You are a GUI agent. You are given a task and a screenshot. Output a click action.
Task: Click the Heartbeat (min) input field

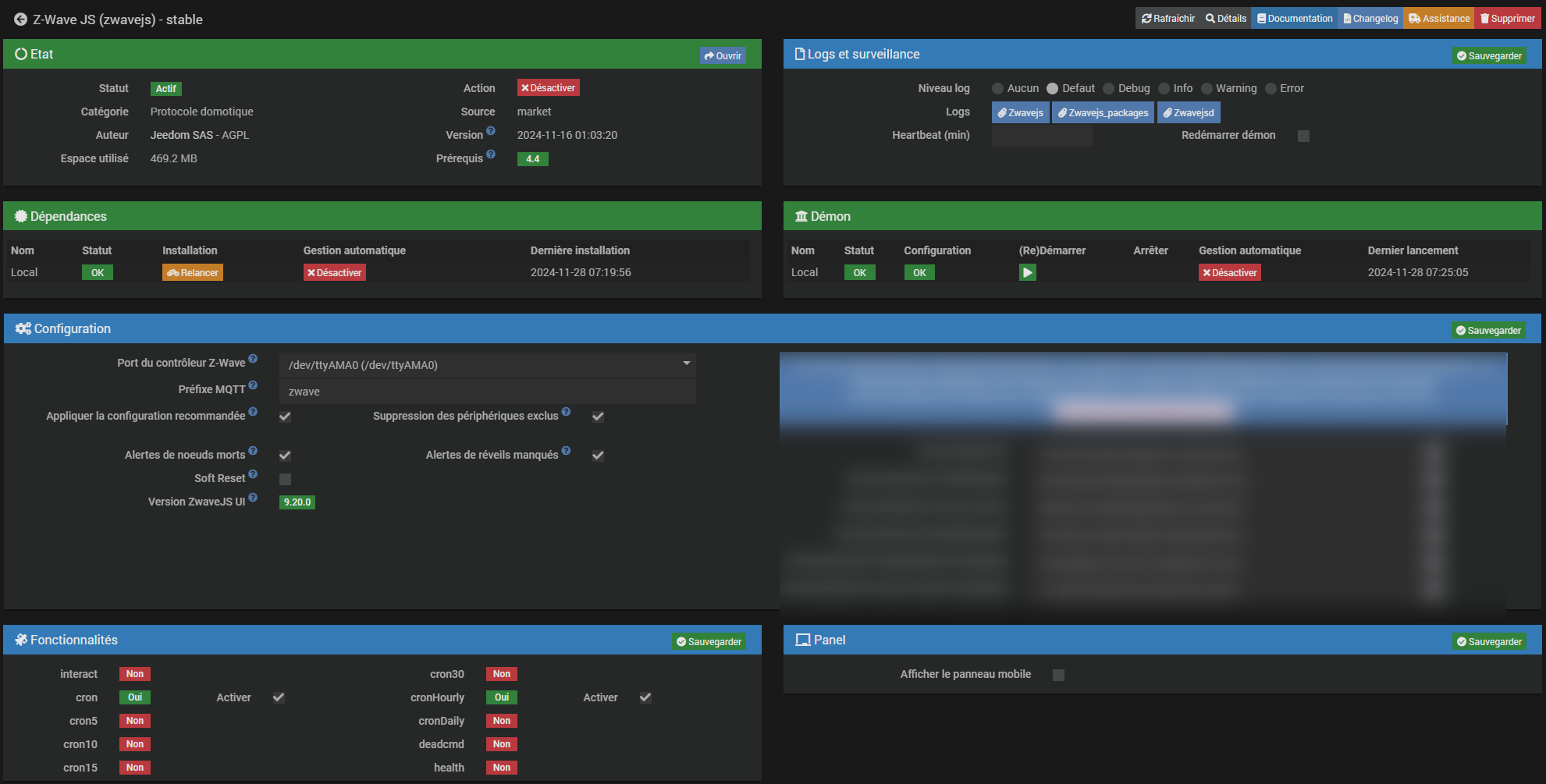[x=1042, y=136]
